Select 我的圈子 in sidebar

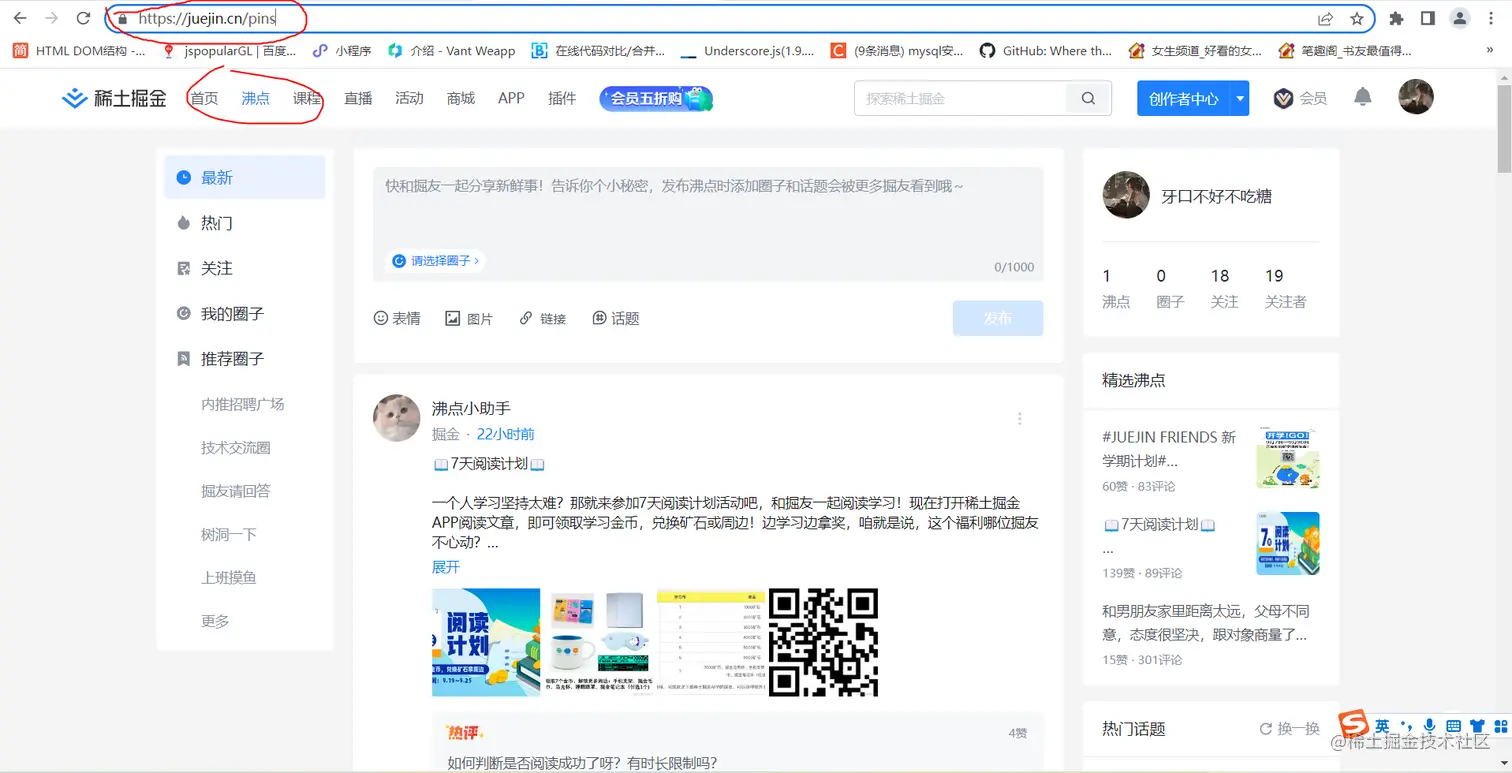tap(244, 313)
